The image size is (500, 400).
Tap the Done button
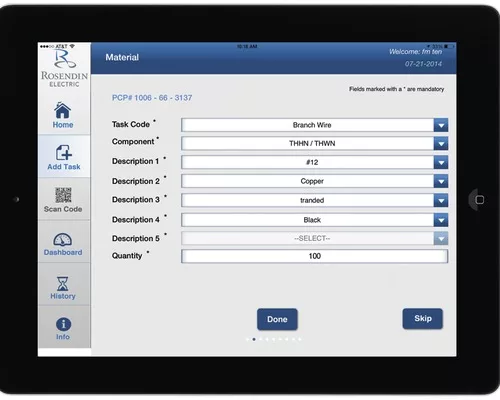point(277,319)
